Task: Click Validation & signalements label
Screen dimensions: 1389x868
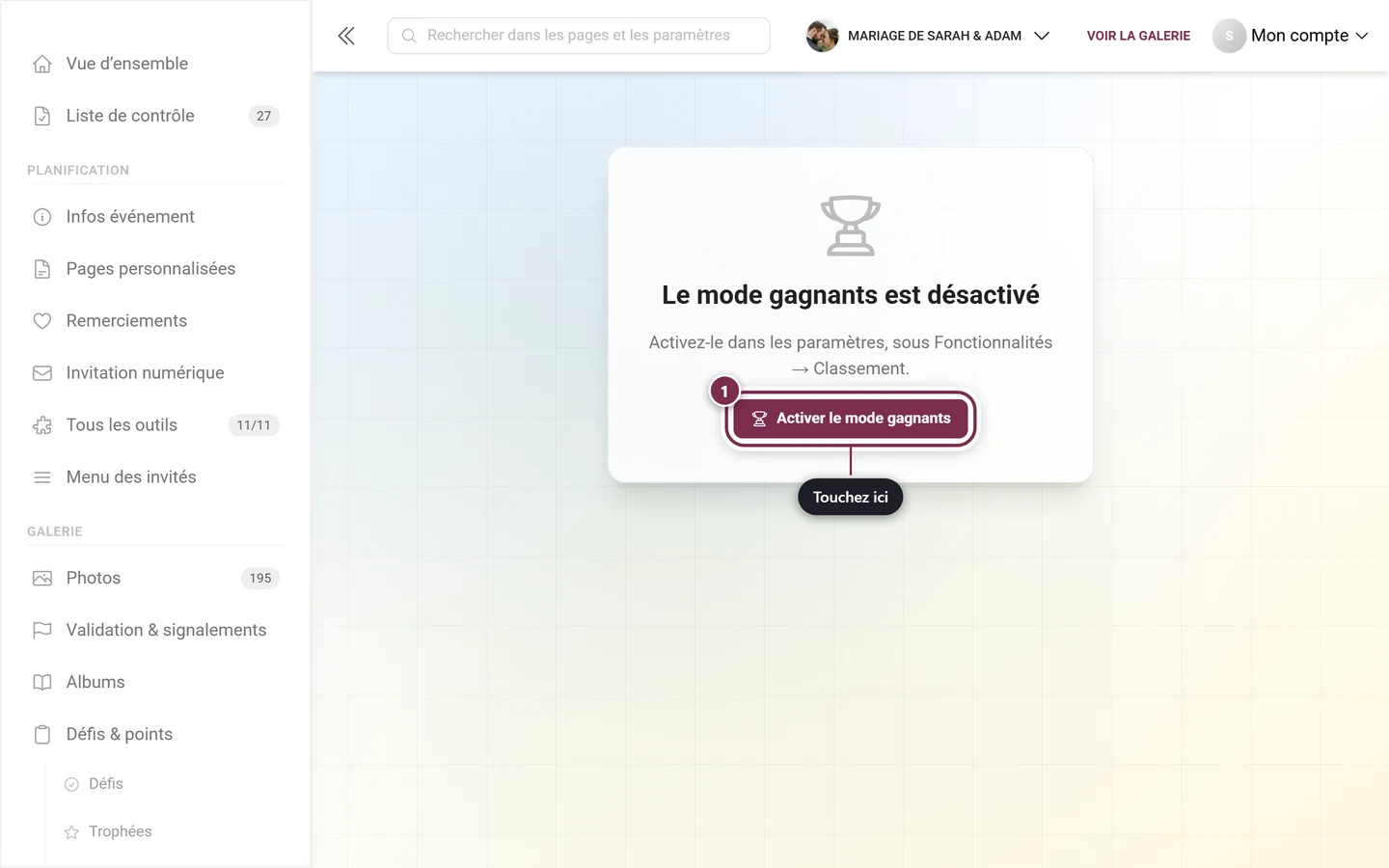Action: [166, 631]
